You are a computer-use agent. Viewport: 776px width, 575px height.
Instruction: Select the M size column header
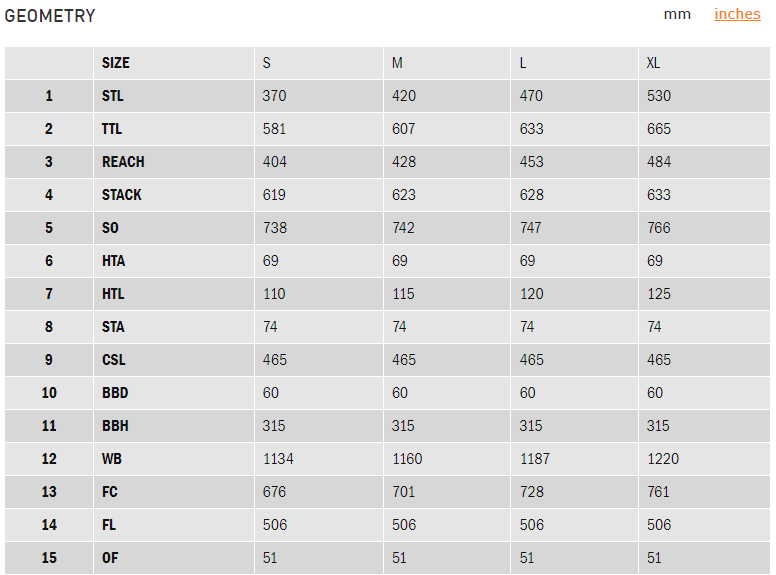tap(397, 63)
